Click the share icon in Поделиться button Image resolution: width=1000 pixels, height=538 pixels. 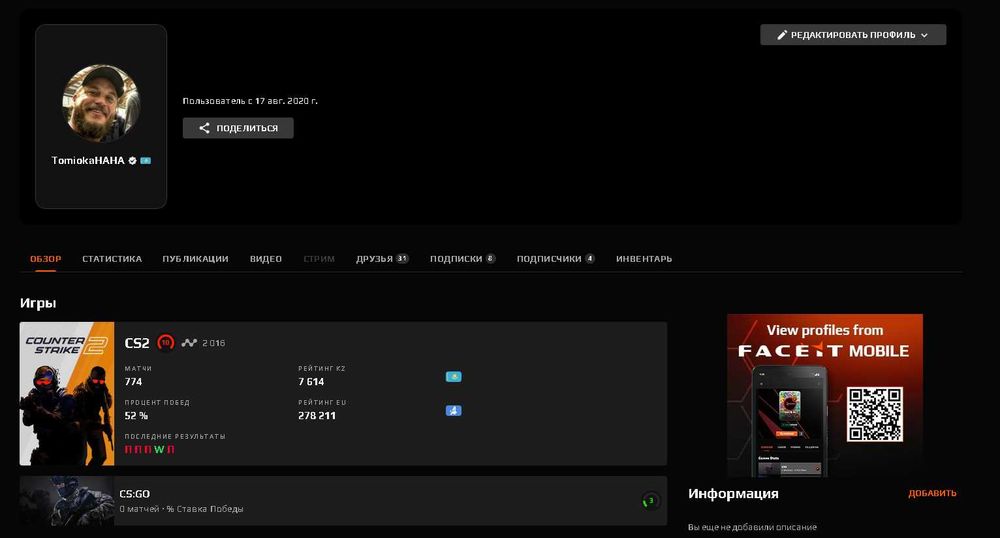point(204,128)
